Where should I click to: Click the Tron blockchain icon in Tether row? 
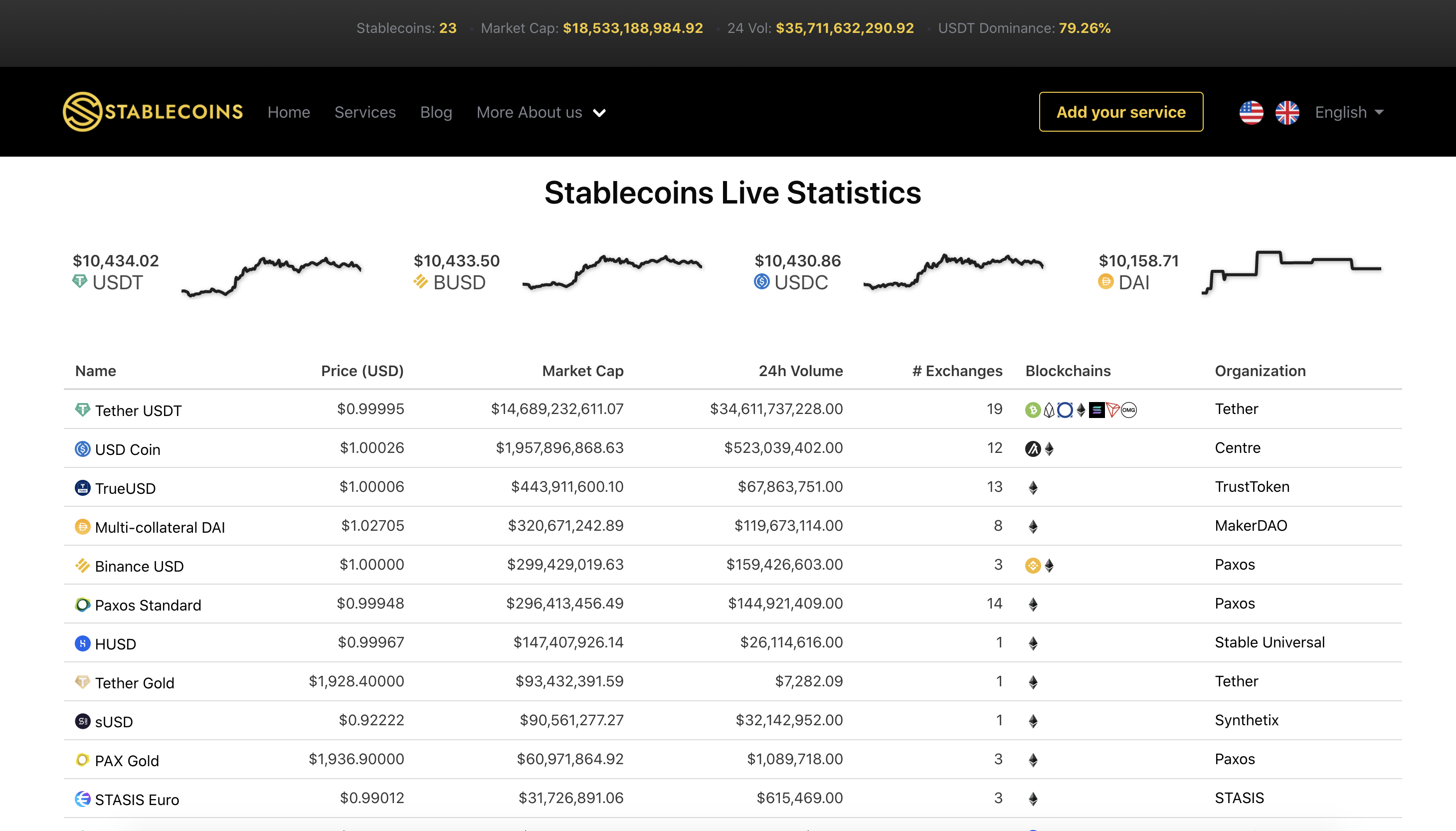pos(1112,410)
